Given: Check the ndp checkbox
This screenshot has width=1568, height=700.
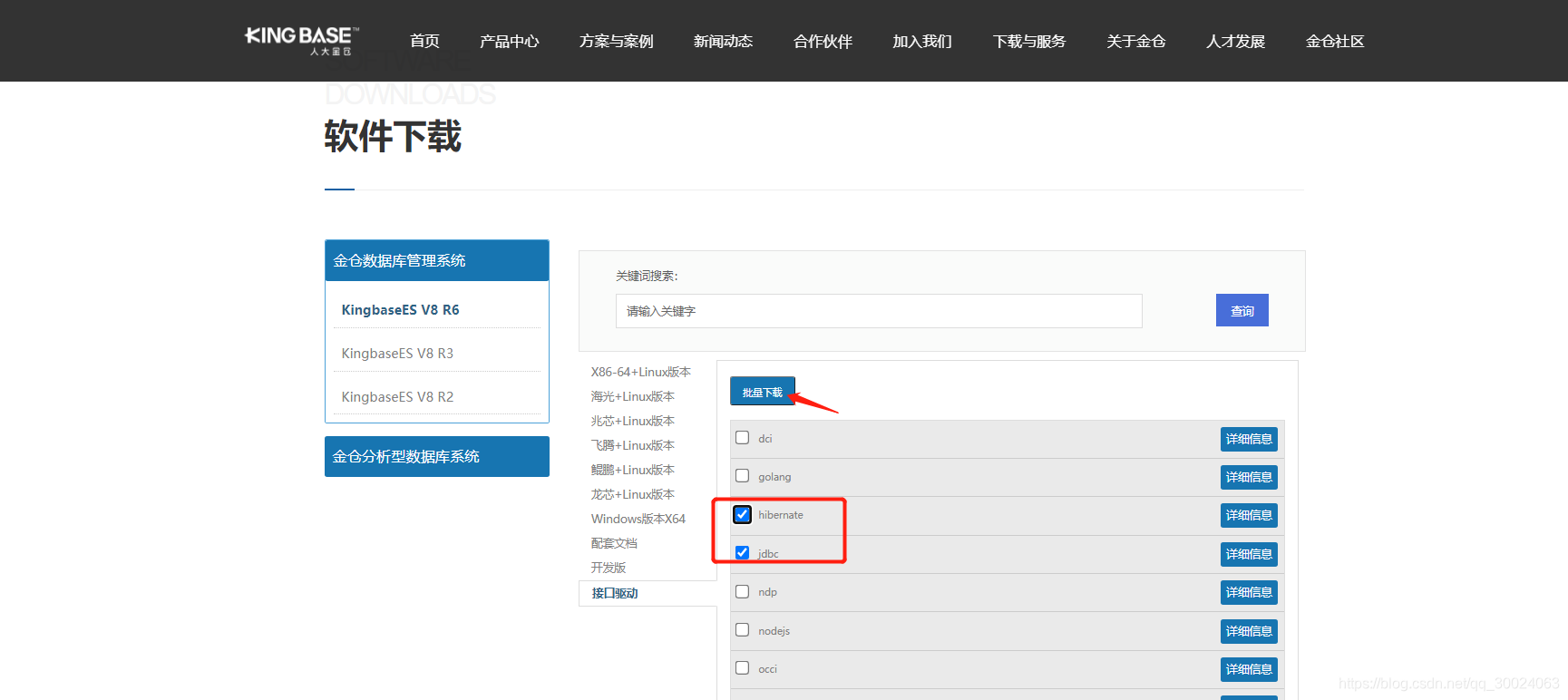Looking at the screenshot, I should [742, 591].
